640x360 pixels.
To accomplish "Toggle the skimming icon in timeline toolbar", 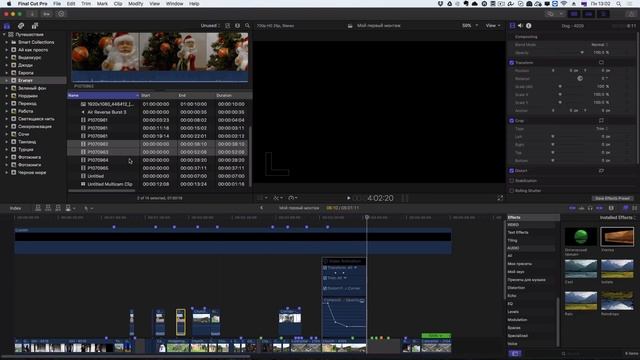I will pos(573,208).
